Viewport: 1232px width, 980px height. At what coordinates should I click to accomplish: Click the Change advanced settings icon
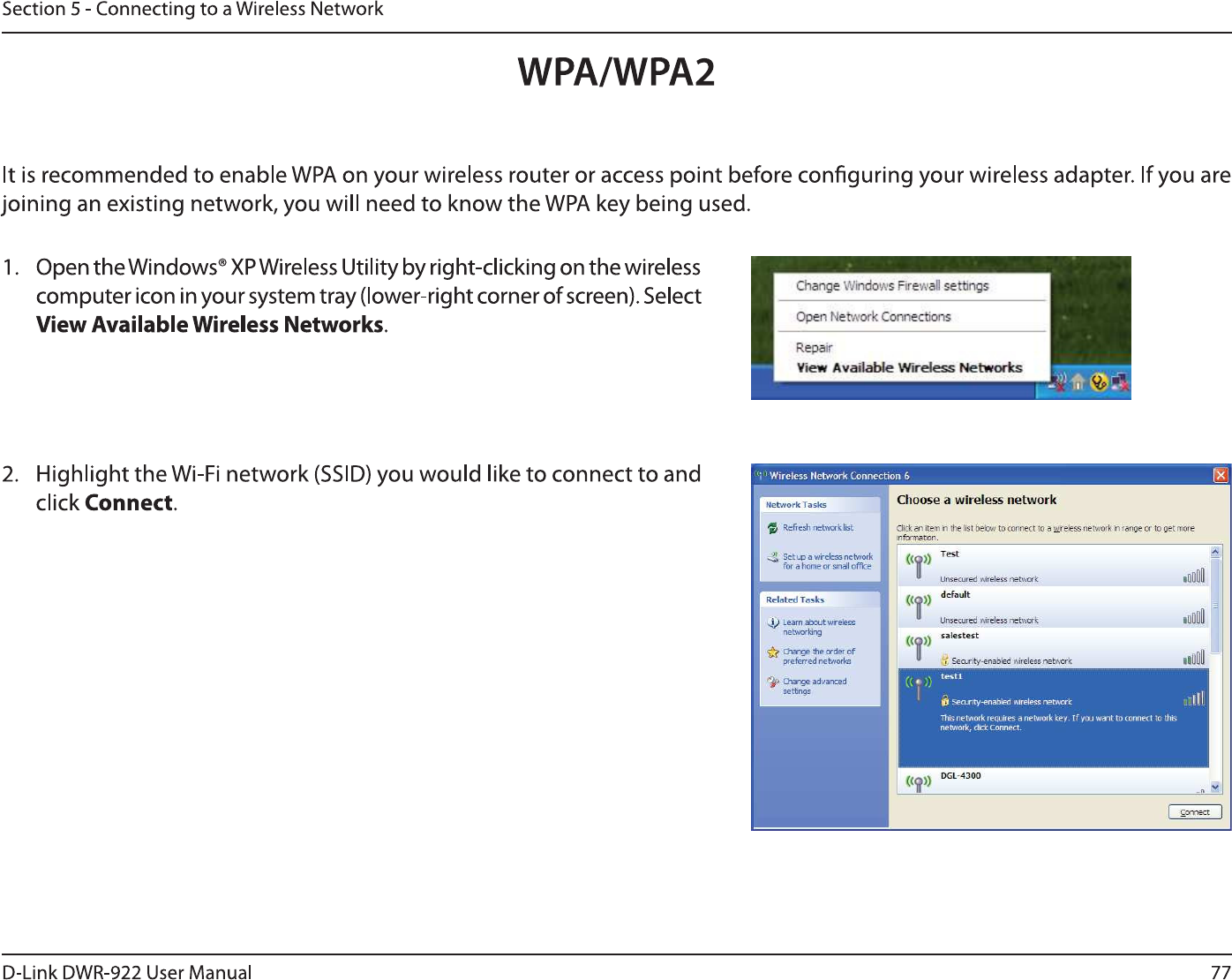point(773,682)
